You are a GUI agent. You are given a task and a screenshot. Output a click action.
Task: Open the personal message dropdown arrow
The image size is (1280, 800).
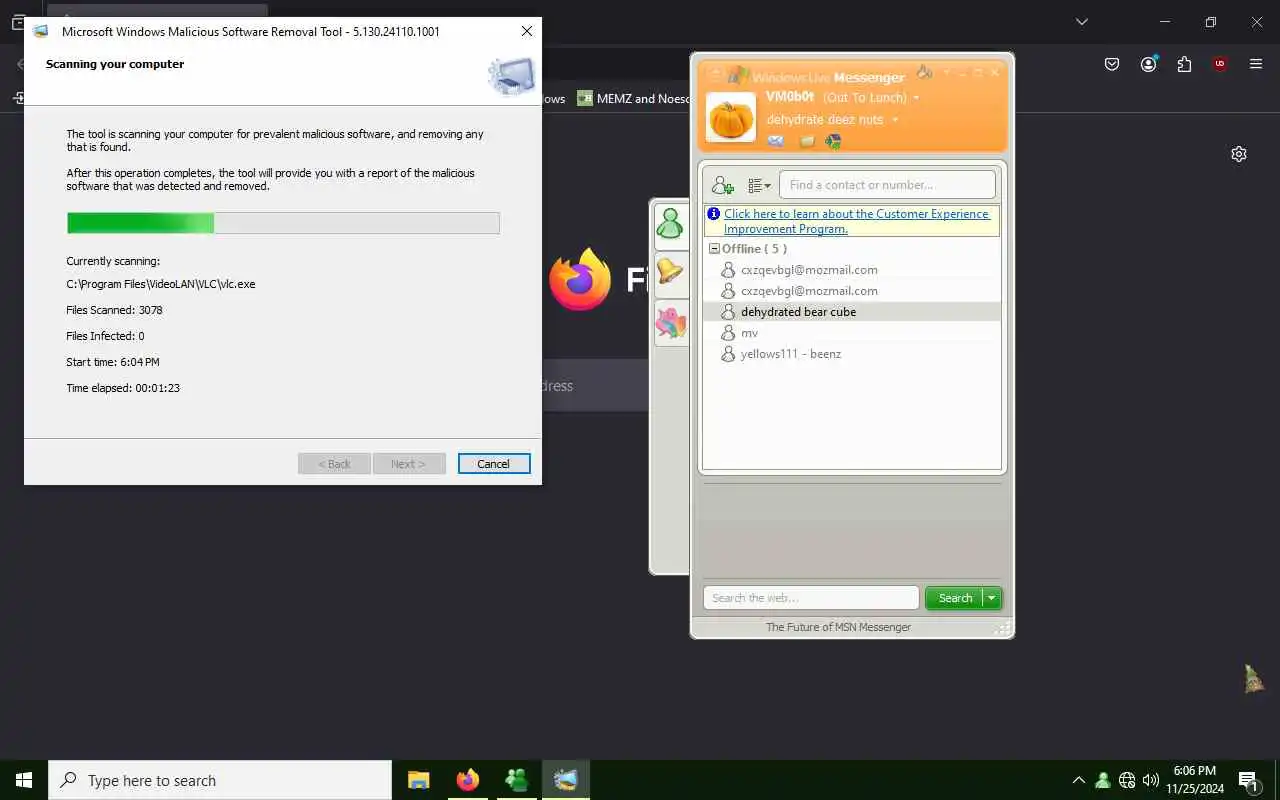895,120
